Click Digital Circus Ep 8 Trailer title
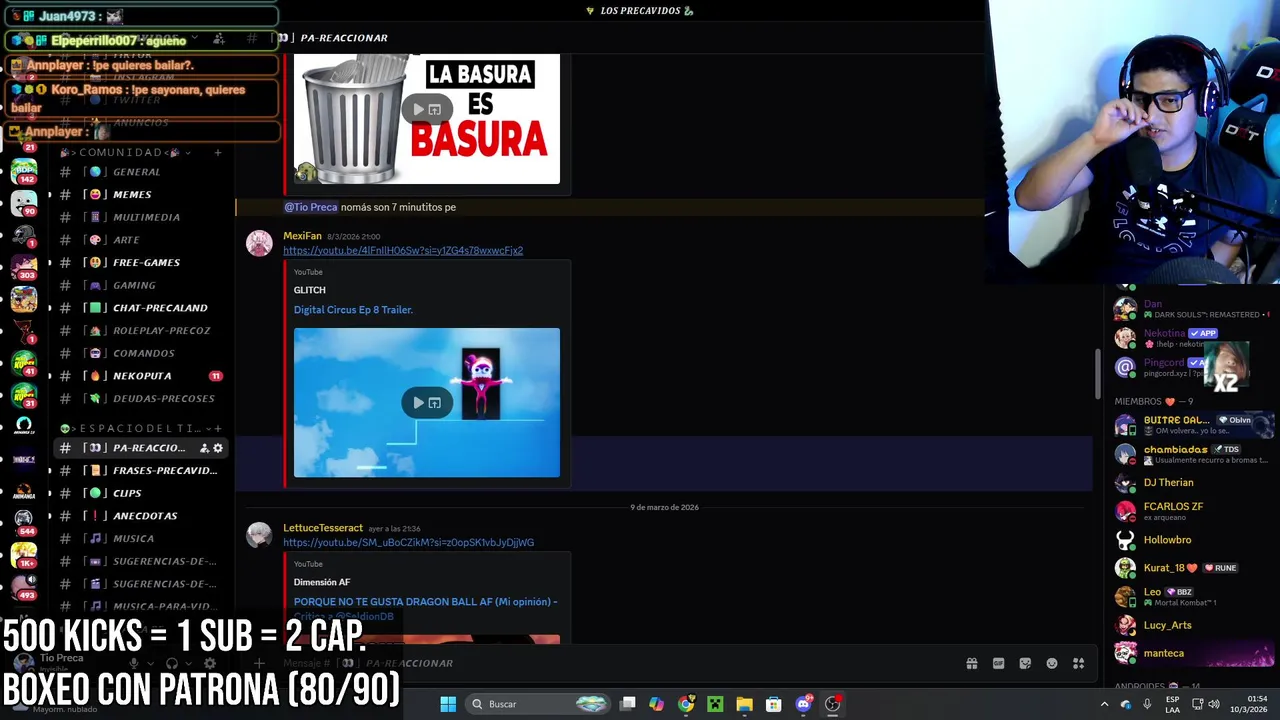Viewport: 1280px width, 720px height. [x=353, y=310]
